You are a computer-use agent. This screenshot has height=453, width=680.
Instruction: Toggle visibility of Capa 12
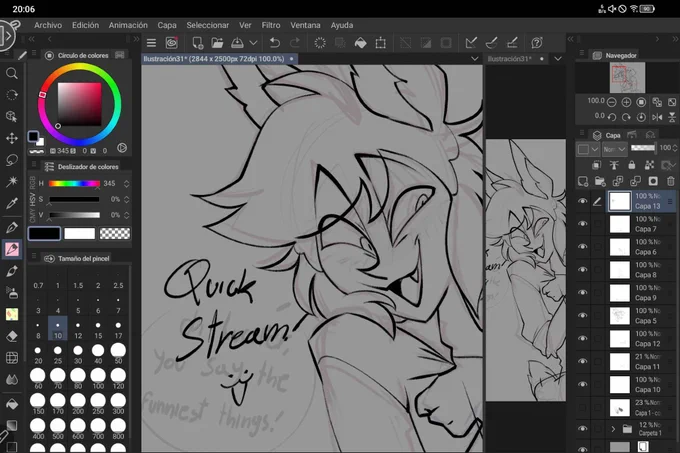pos(583,339)
